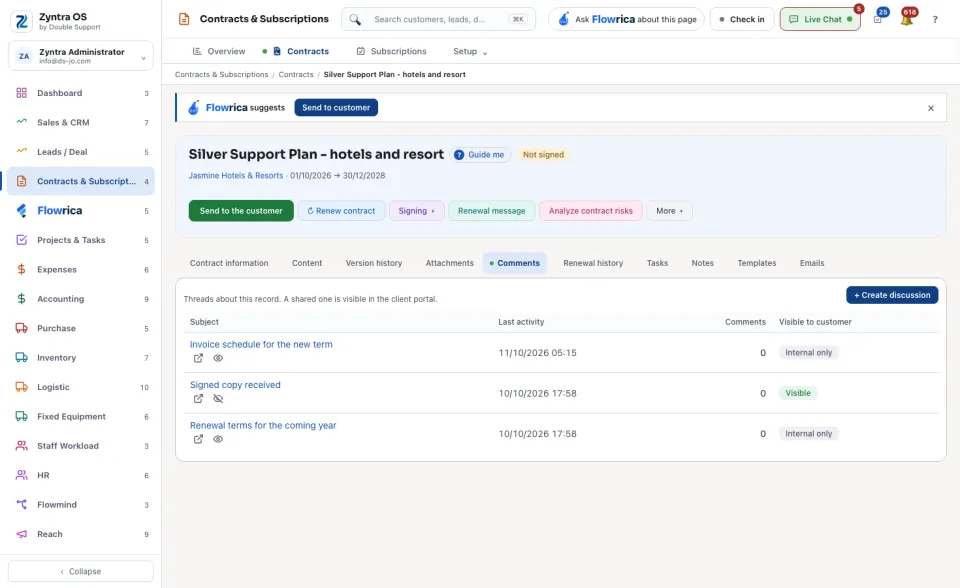Viewport: 960px width, 588px height.
Task: Open the Emails tab
Action: coord(812,263)
